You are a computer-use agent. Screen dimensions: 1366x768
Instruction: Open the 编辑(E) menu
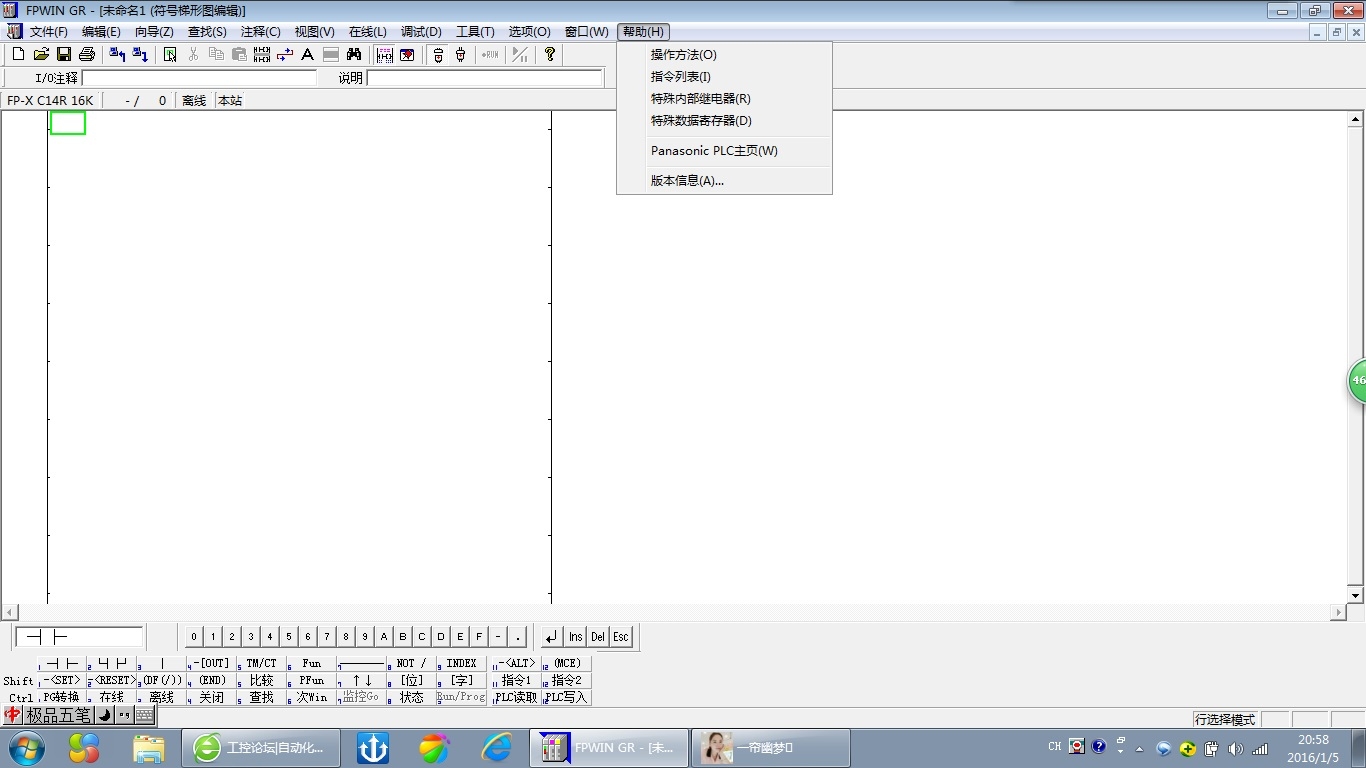tap(101, 32)
